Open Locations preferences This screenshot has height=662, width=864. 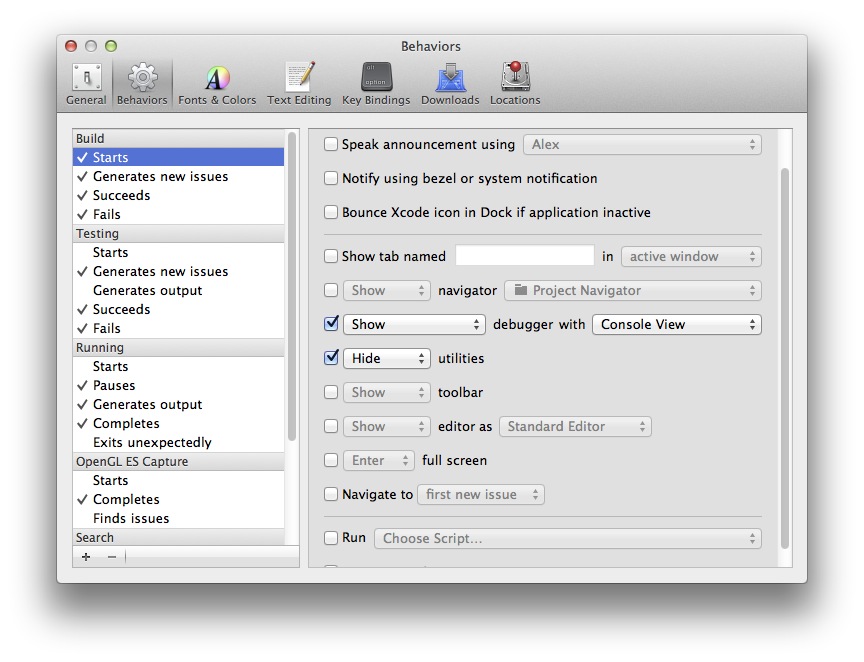(515, 84)
